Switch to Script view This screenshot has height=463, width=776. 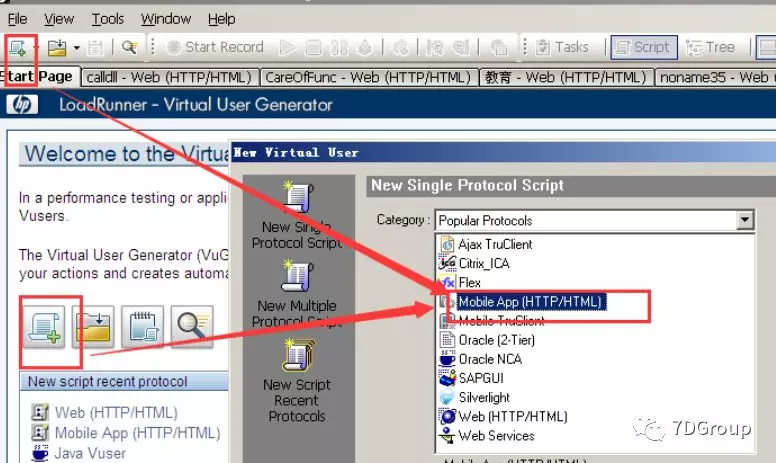coord(644,47)
